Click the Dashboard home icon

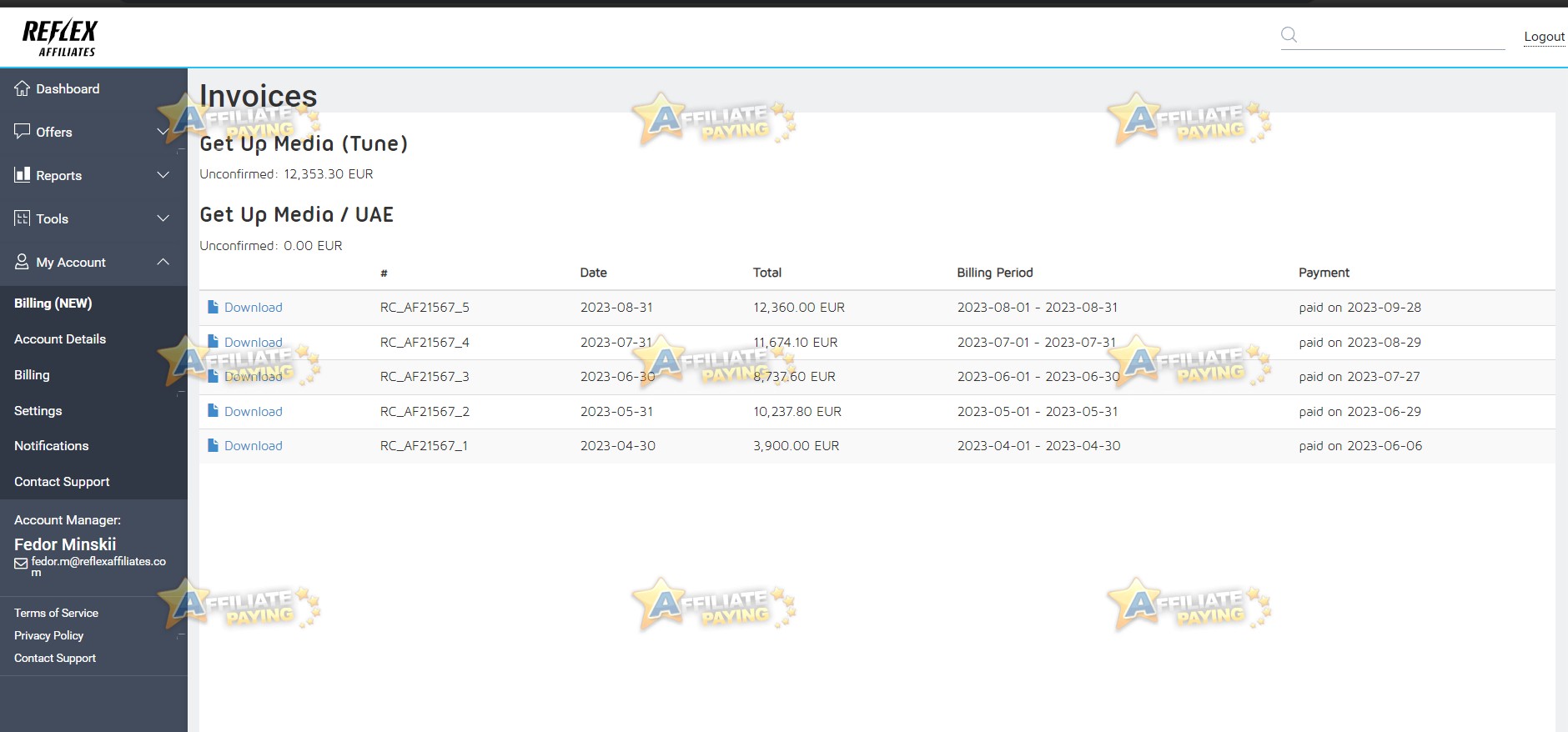pos(22,88)
